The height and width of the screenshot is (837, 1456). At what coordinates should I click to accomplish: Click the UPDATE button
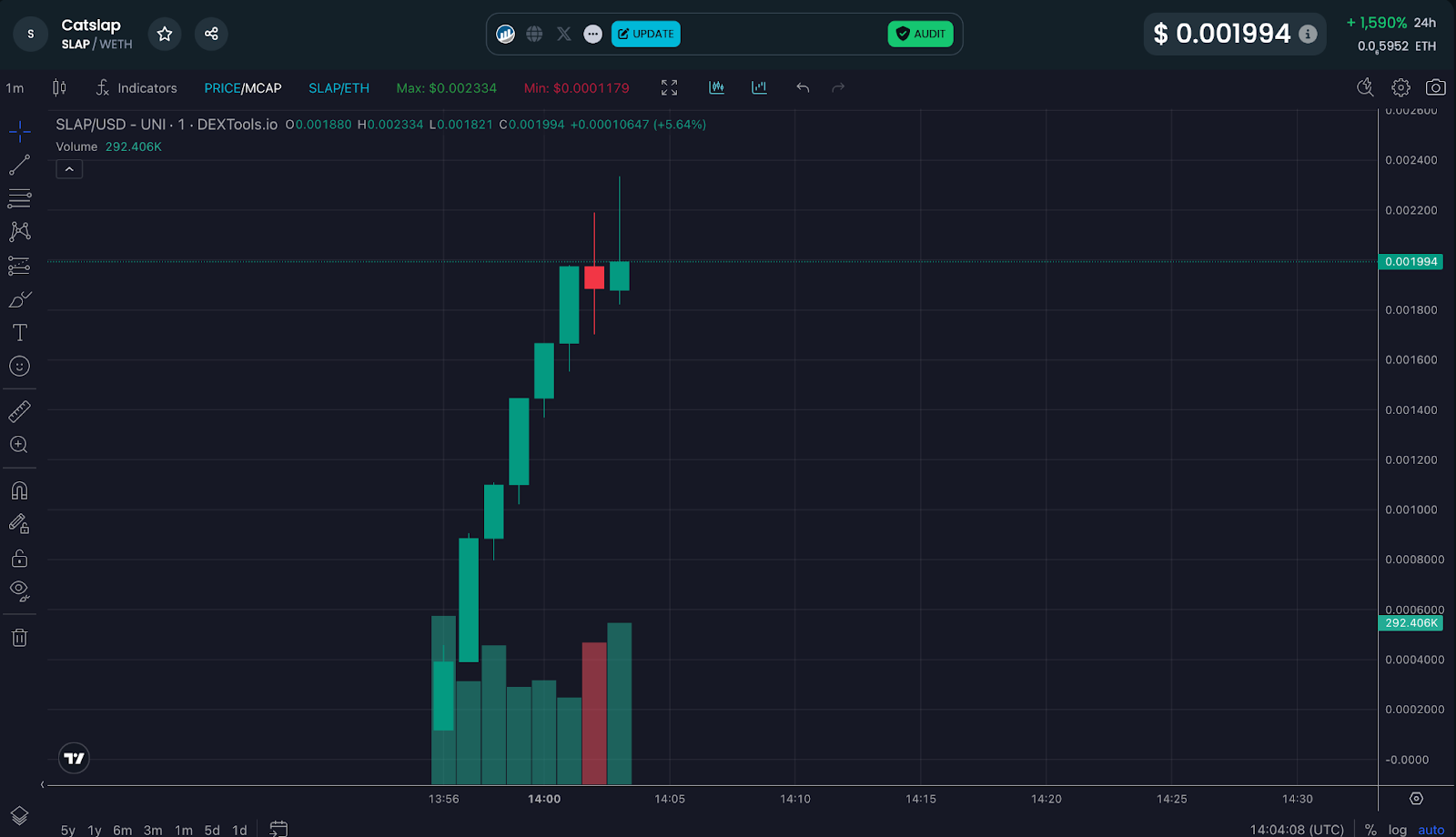[x=646, y=34]
